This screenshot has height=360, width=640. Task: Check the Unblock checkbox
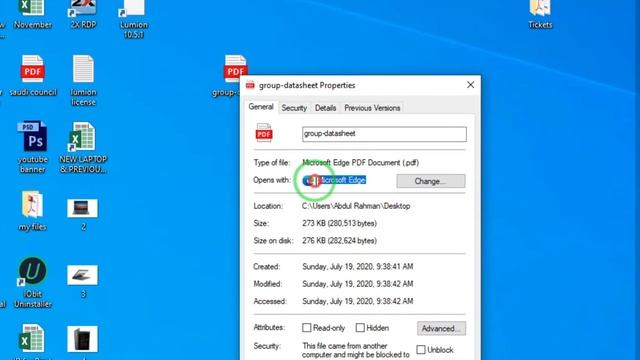click(421, 350)
